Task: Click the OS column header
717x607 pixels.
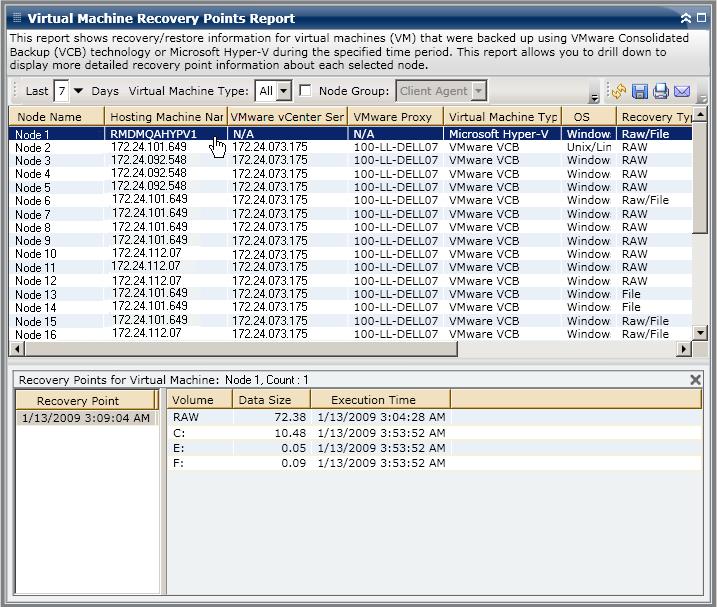Action: click(582, 117)
